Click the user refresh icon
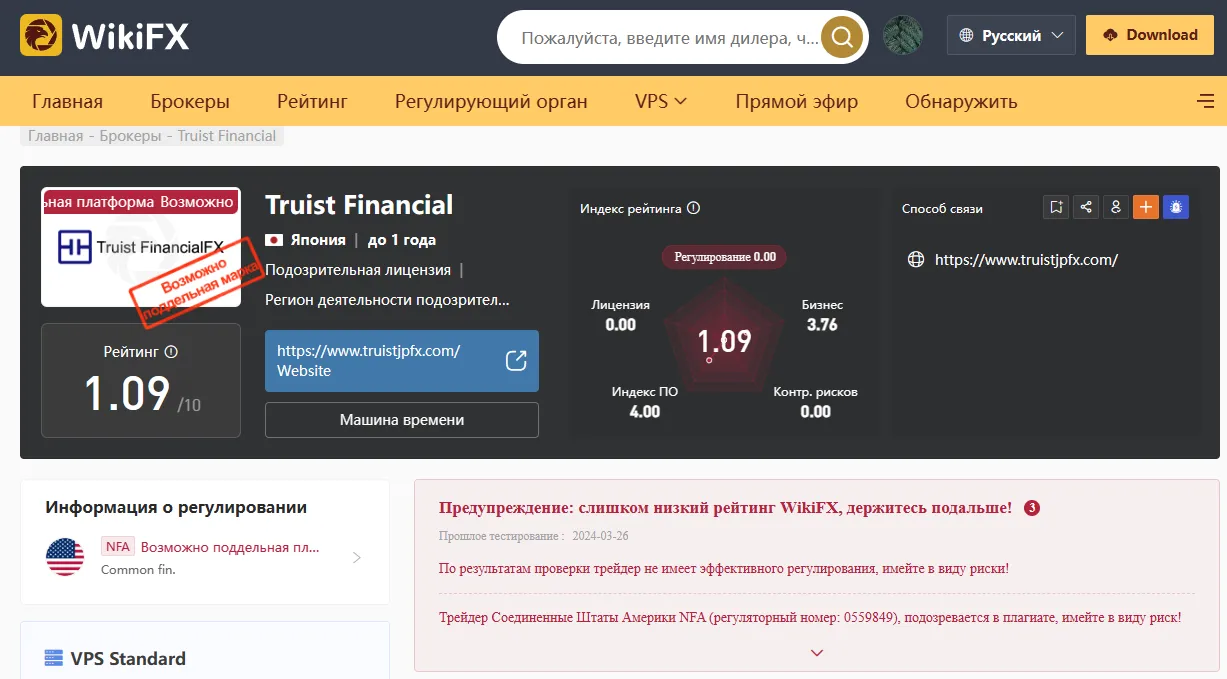1227x679 pixels. pos(1115,207)
